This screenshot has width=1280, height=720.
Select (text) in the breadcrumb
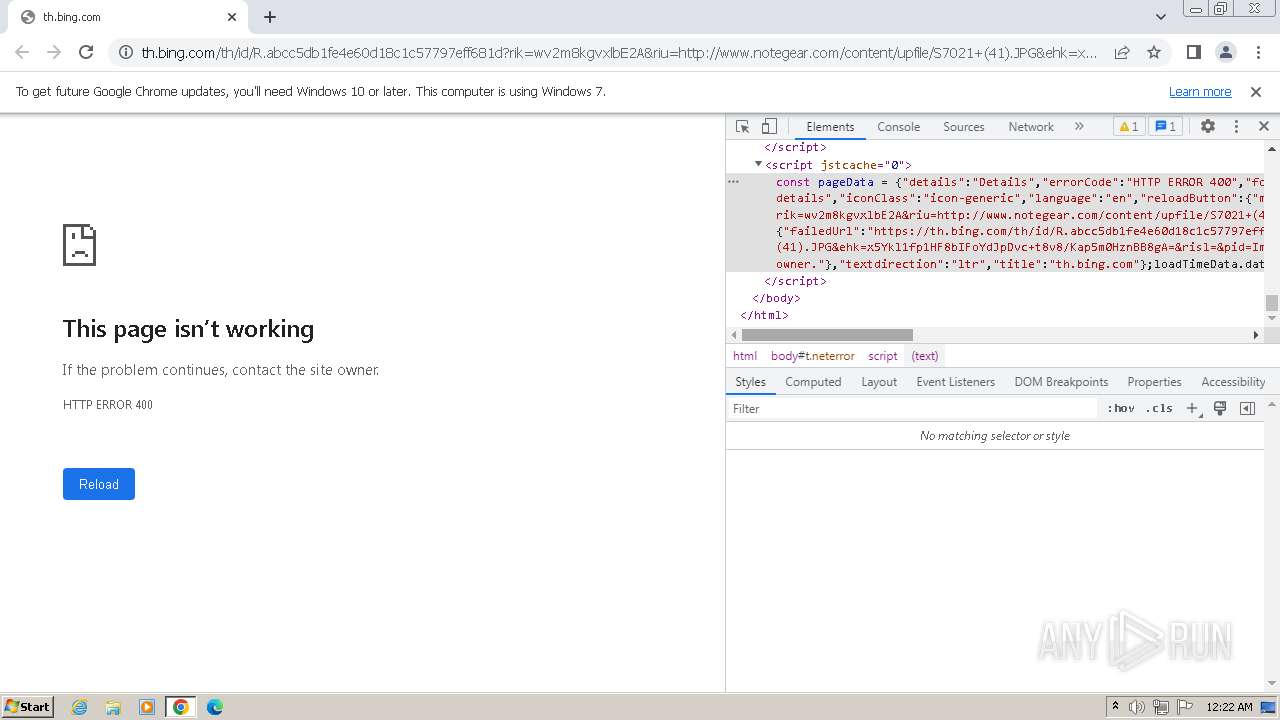click(x=925, y=356)
